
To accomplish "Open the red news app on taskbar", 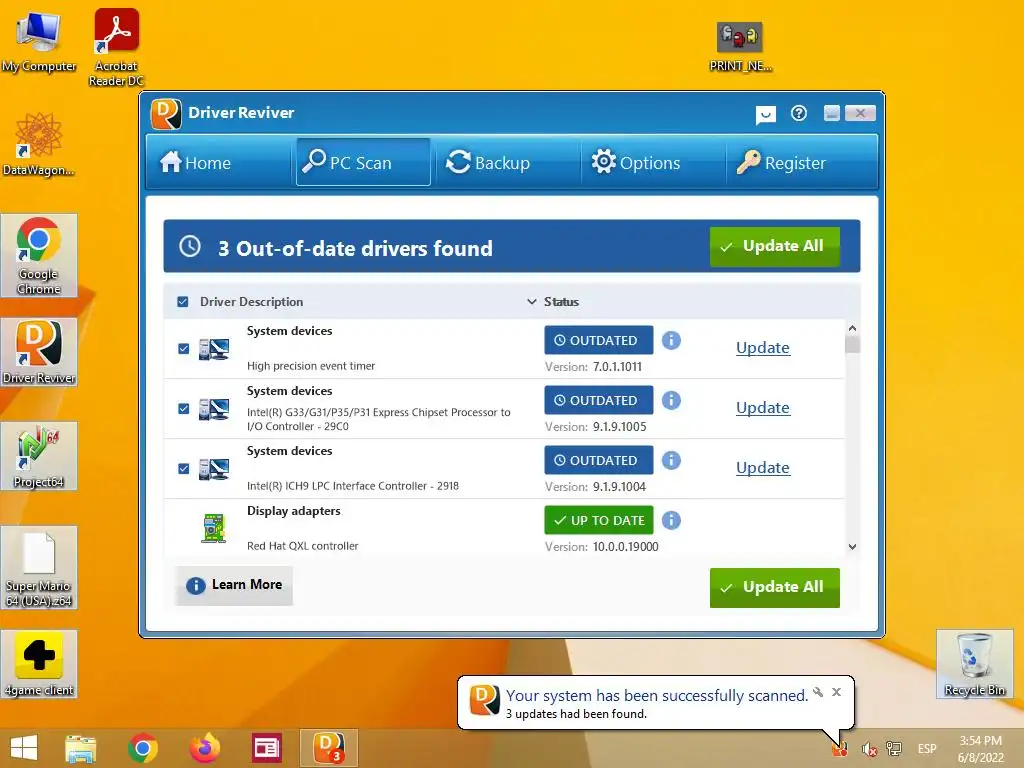I will click(x=266, y=748).
